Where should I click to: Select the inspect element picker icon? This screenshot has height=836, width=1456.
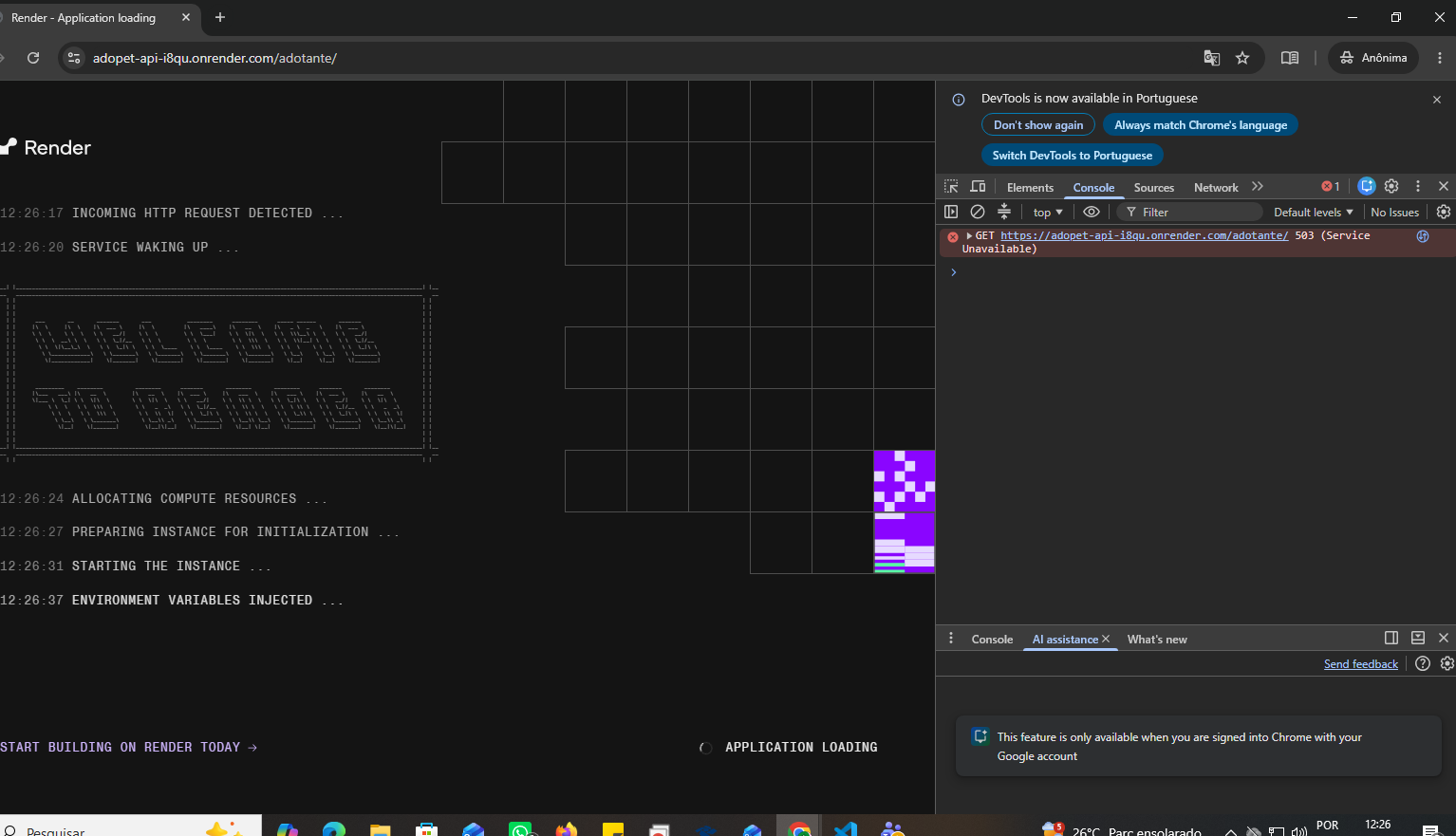(x=951, y=187)
